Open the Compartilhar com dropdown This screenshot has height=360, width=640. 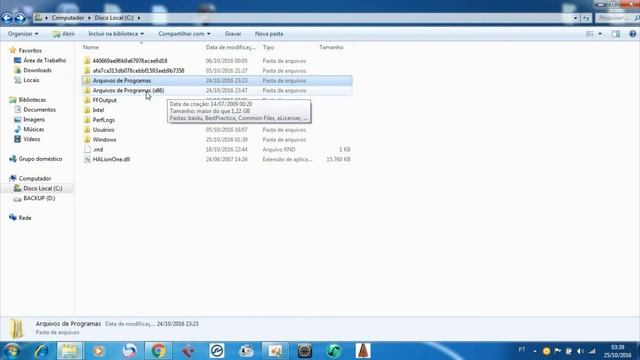tap(184, 34)
